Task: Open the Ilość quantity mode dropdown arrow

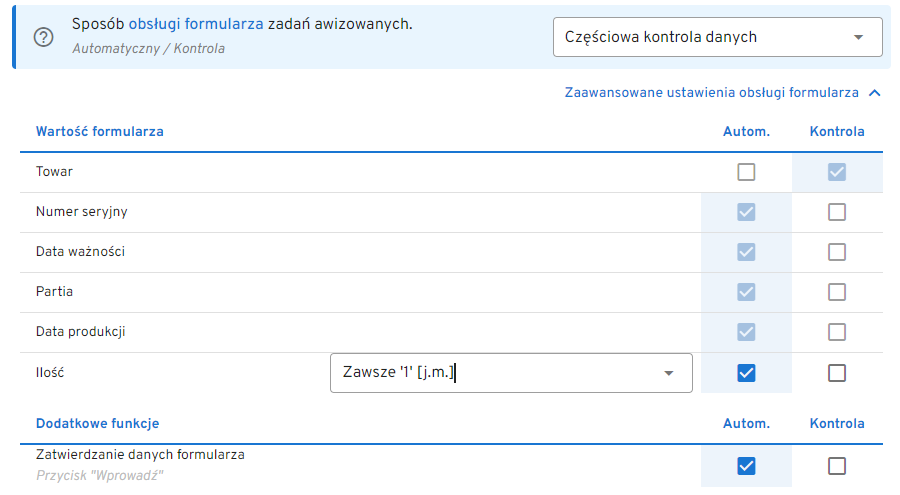Action: (x=668, y=373)
